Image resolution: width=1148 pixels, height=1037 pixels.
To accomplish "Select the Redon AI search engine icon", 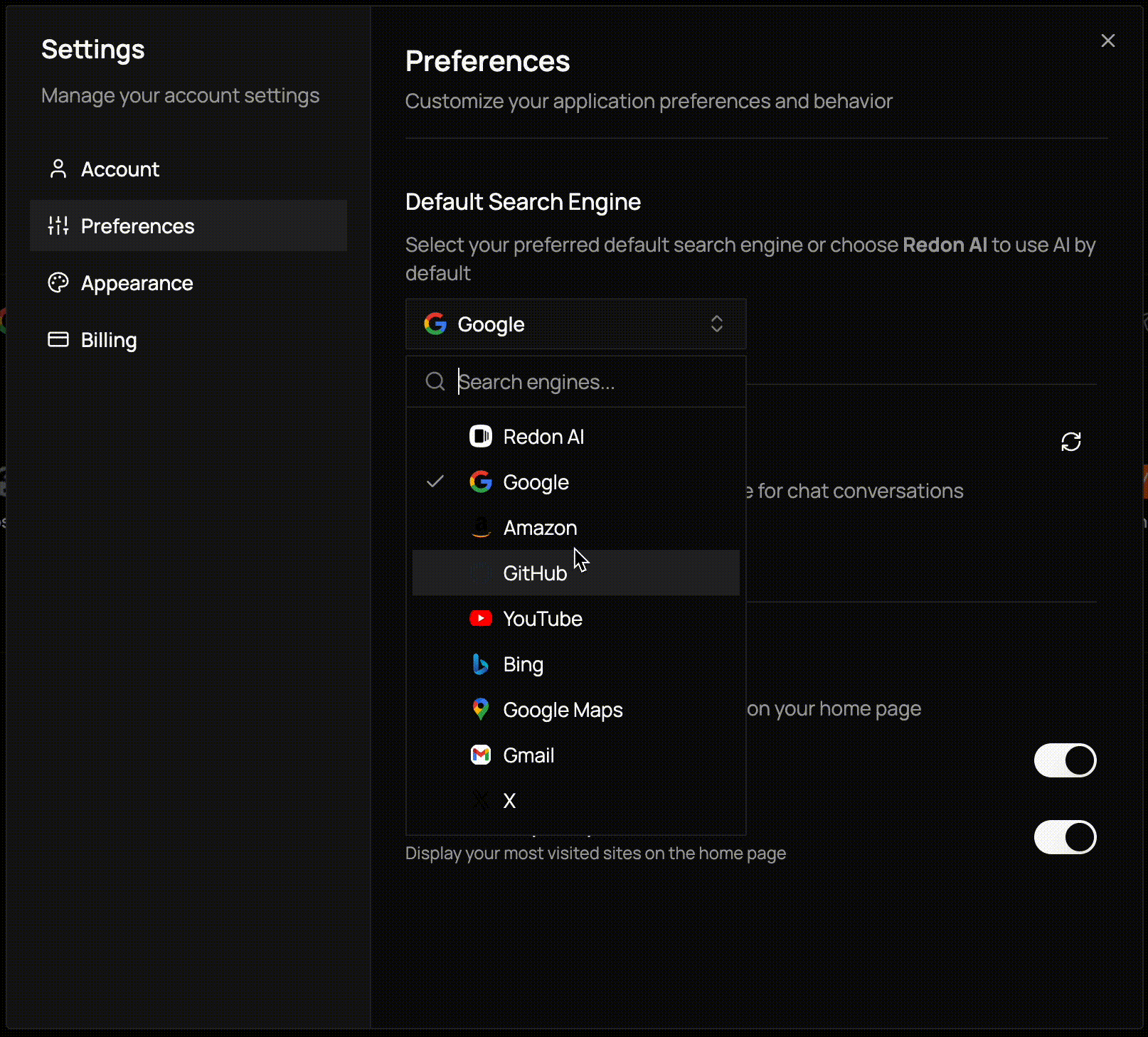I will coord(482,436).
